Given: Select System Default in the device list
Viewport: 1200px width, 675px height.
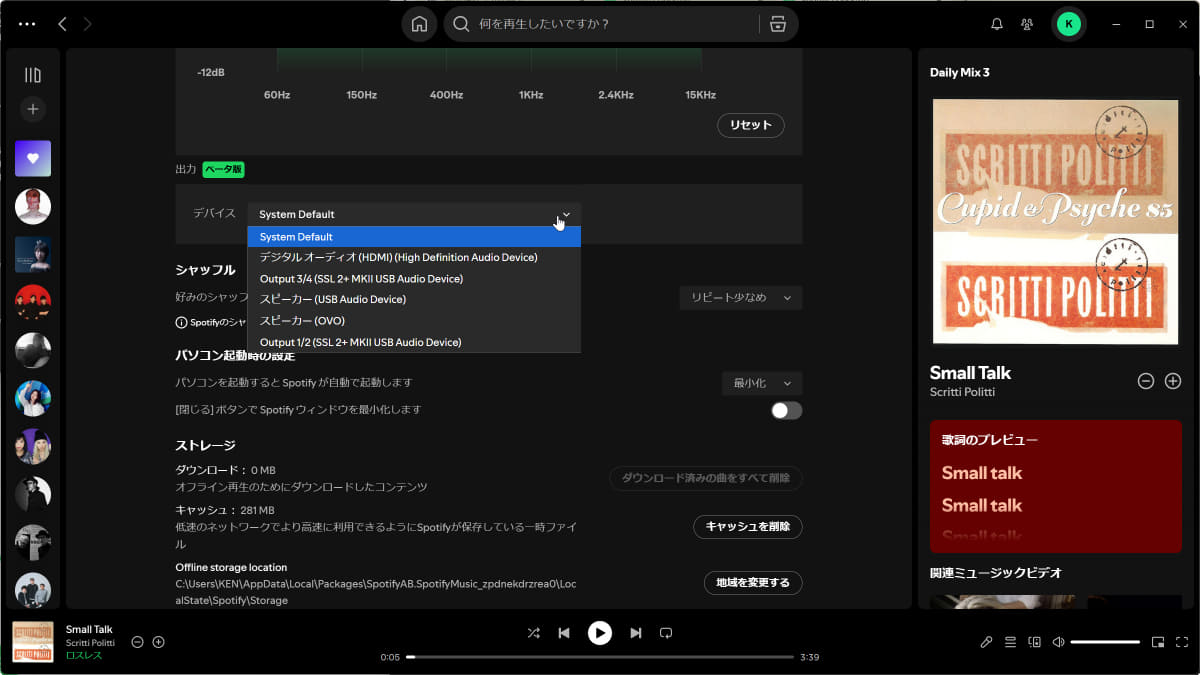Looking at the screenshot, I should pos(414,237).
